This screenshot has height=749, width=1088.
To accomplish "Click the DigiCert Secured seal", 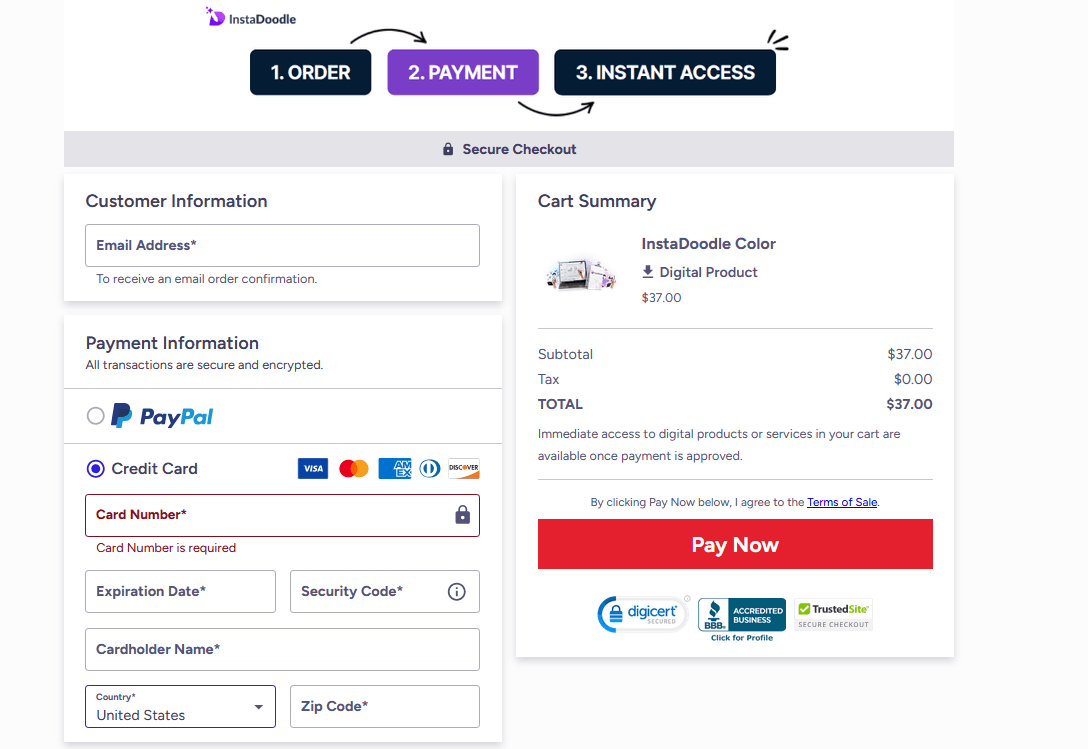I will coord(643,613).
